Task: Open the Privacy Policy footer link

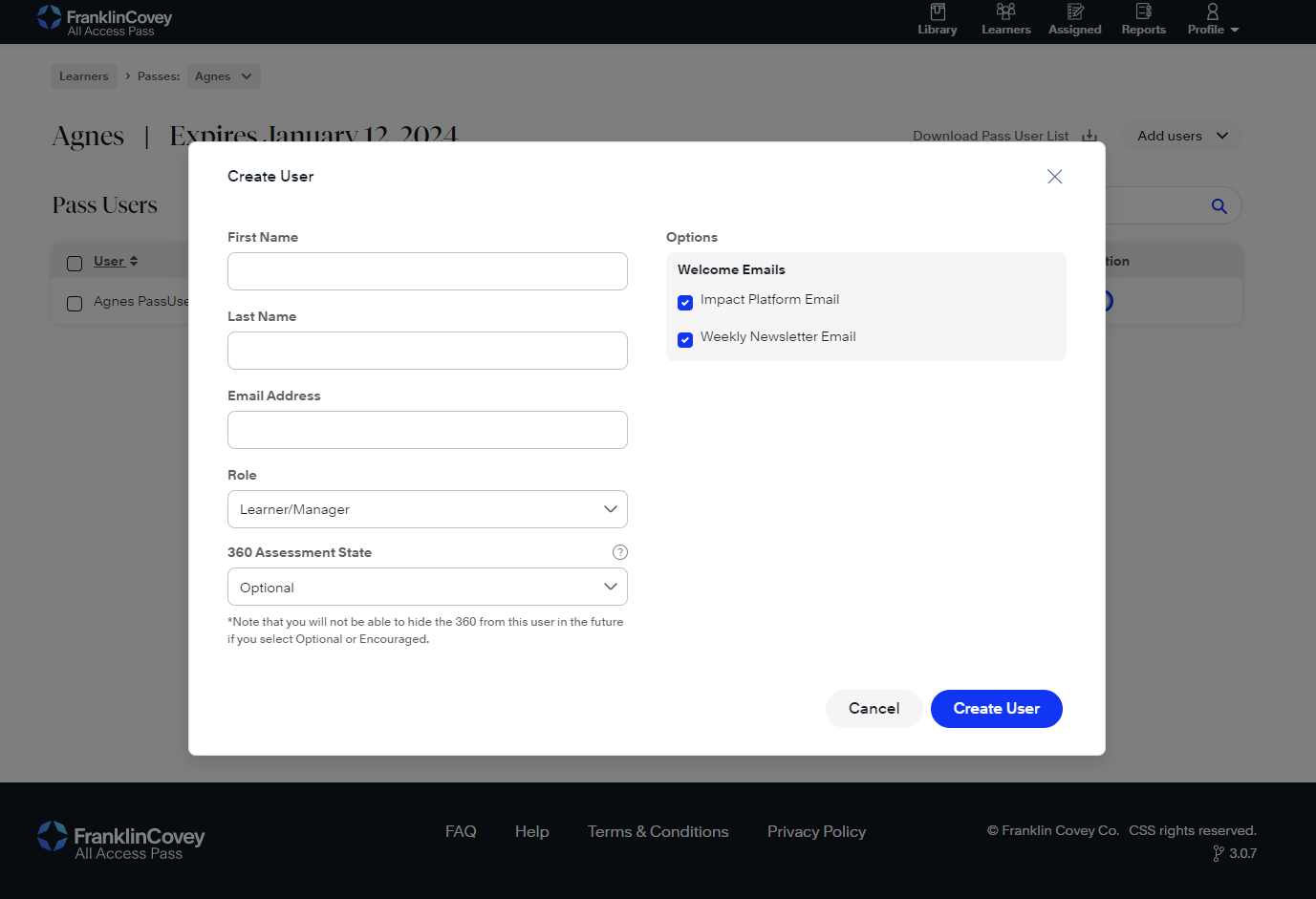Action: pyautogui.click(x=816, y=832)
